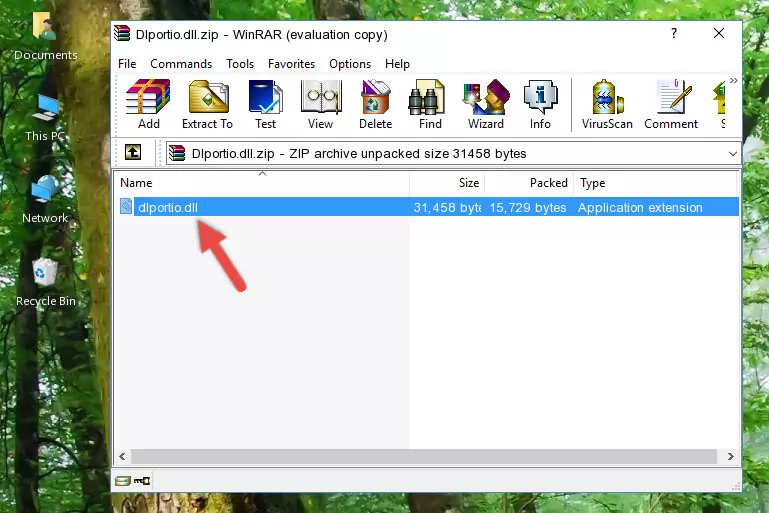Select the Documents desktop icon

[x=46, y=37]
